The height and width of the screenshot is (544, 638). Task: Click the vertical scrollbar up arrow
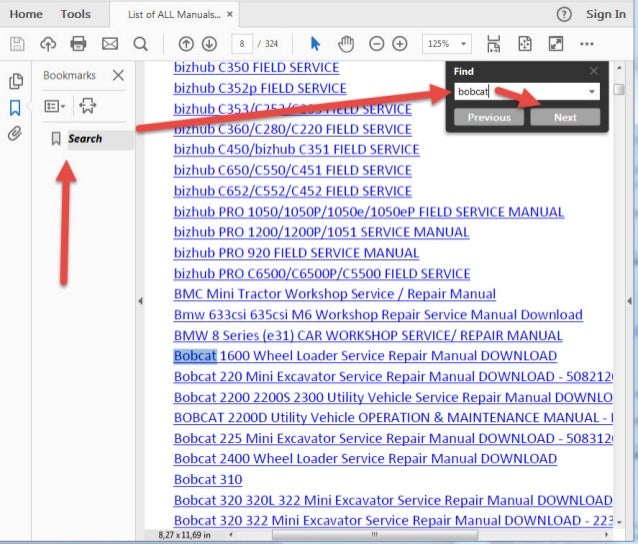tap(619, 68)
